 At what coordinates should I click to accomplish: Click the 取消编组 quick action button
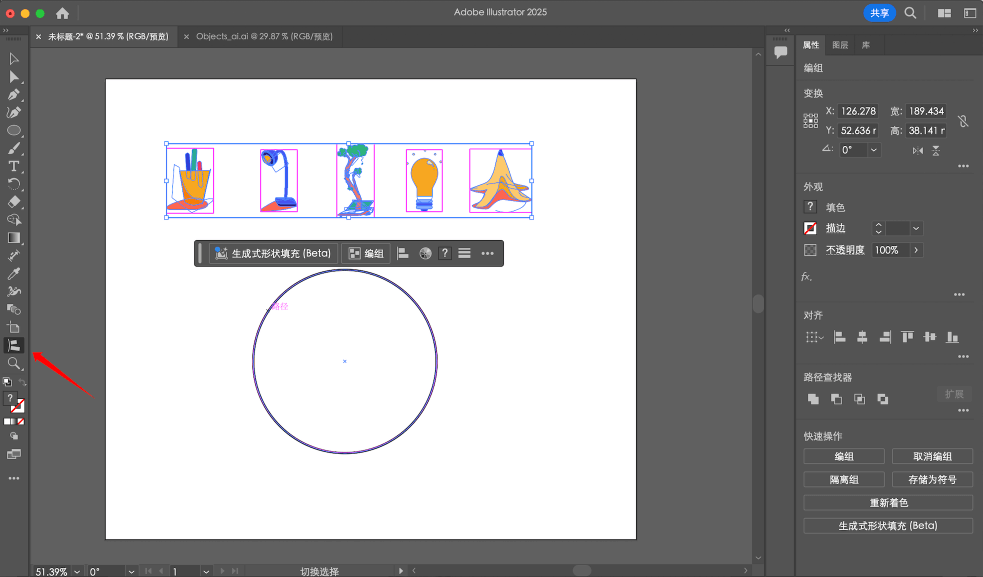(932, 455)
